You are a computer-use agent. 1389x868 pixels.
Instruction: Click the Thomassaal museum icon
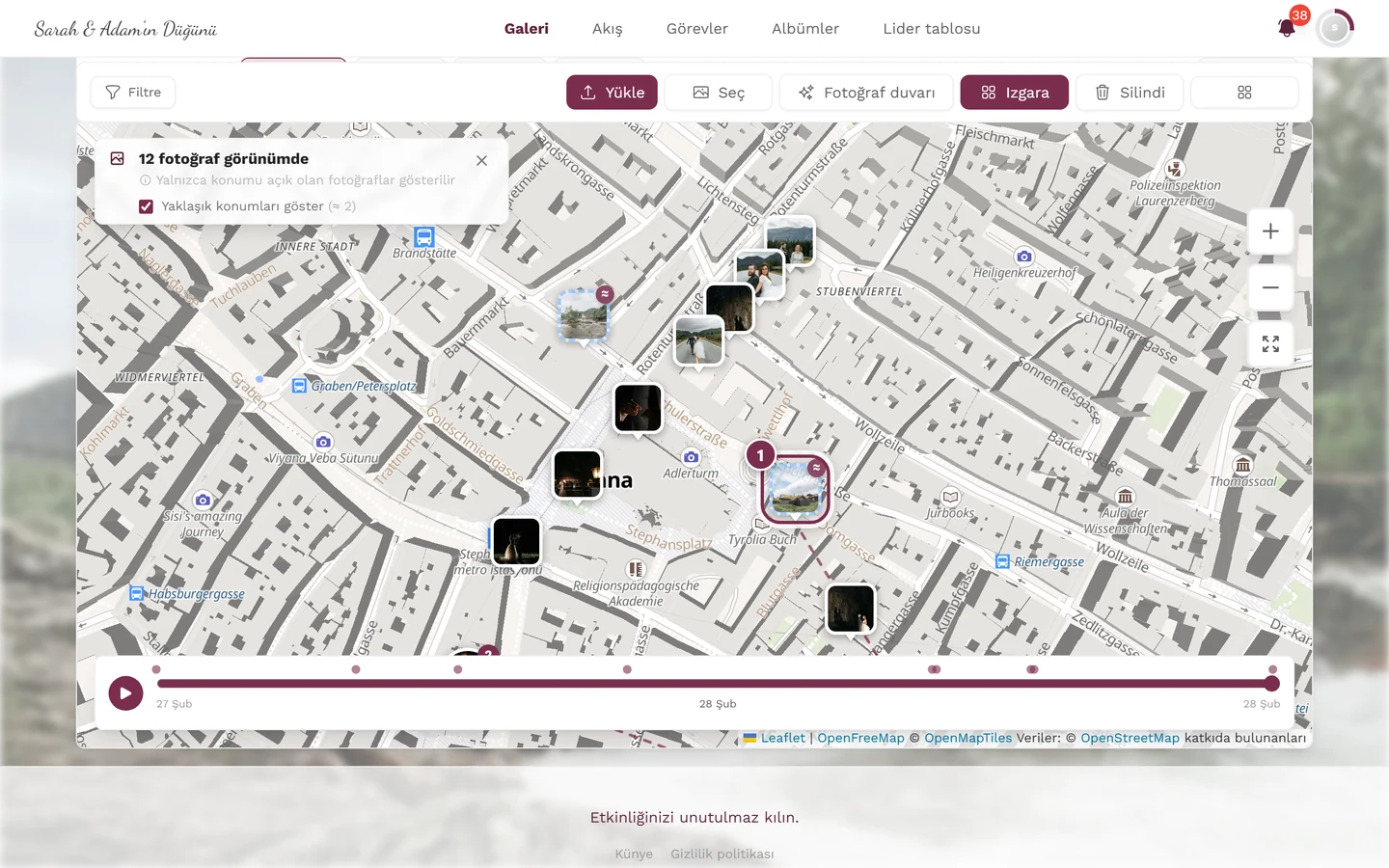pyautogui.click(x=1243, y=465)
